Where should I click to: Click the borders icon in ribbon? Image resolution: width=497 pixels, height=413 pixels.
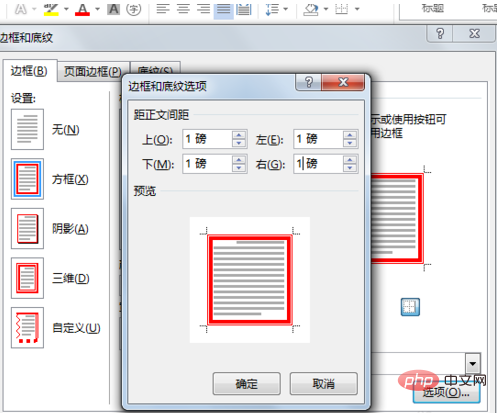342,9
